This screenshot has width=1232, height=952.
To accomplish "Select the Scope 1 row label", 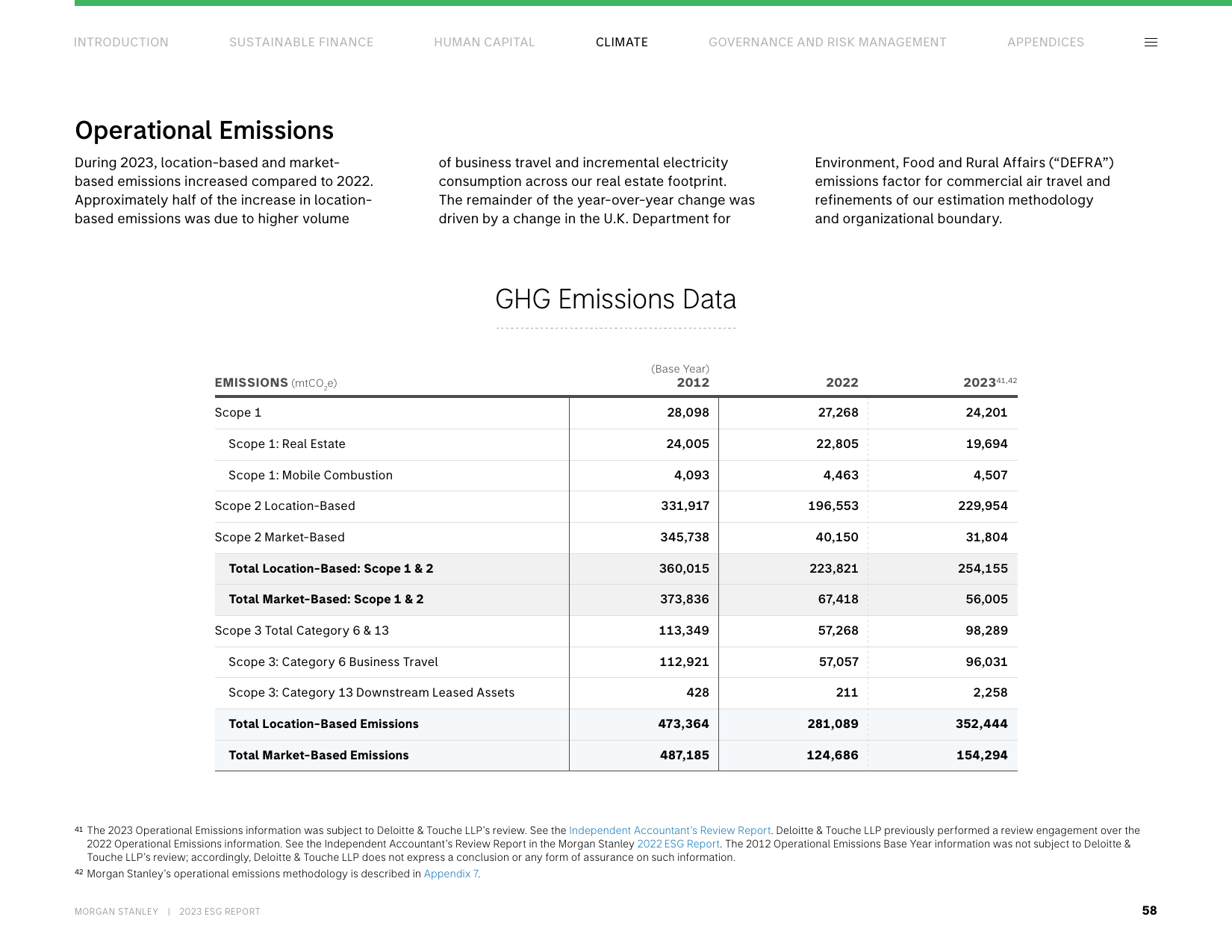I will click(x=238, y=413).
